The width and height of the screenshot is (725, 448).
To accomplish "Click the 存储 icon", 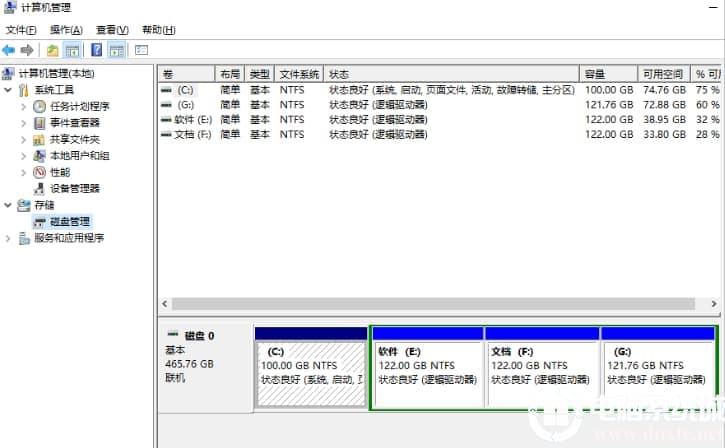I will pos(24,205).
